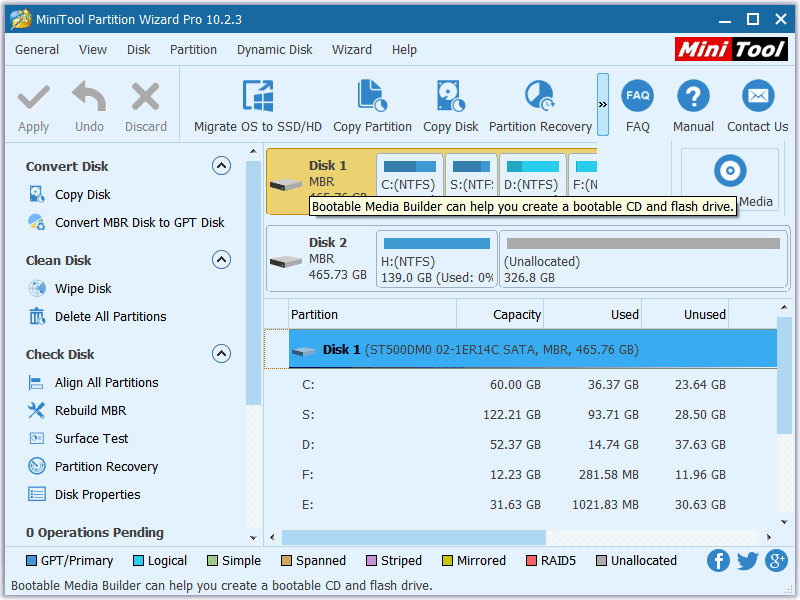Click the Partition column header
800x600 pixels.
click(x=372, y=315)
